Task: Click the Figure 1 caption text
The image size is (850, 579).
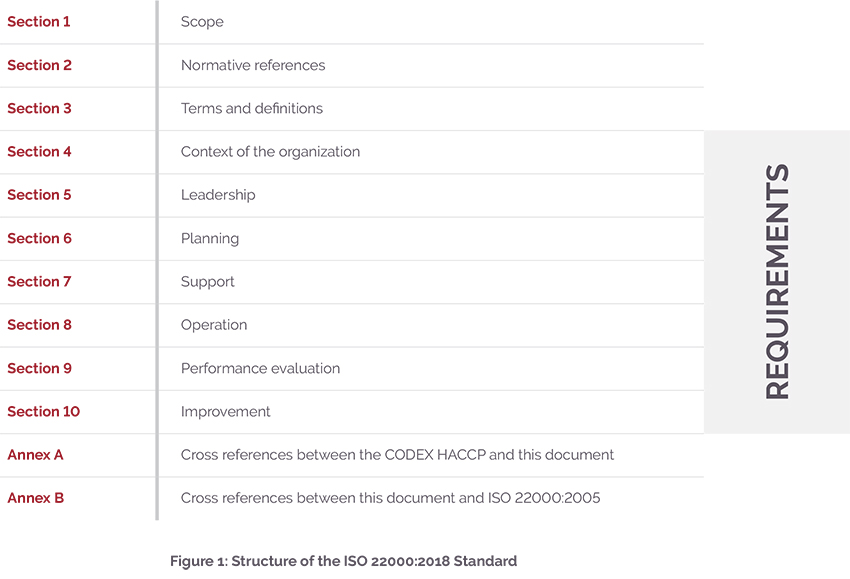Action: 343,561
